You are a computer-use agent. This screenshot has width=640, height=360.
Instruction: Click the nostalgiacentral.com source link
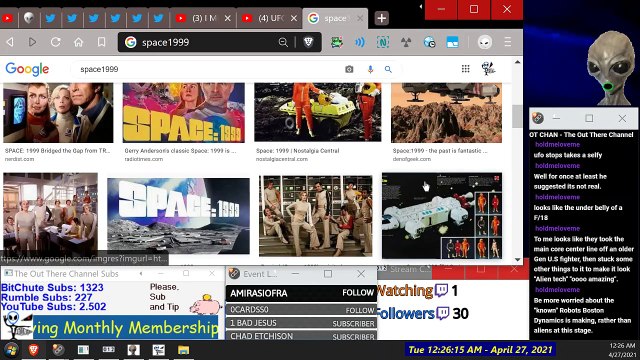coord(282,159)
